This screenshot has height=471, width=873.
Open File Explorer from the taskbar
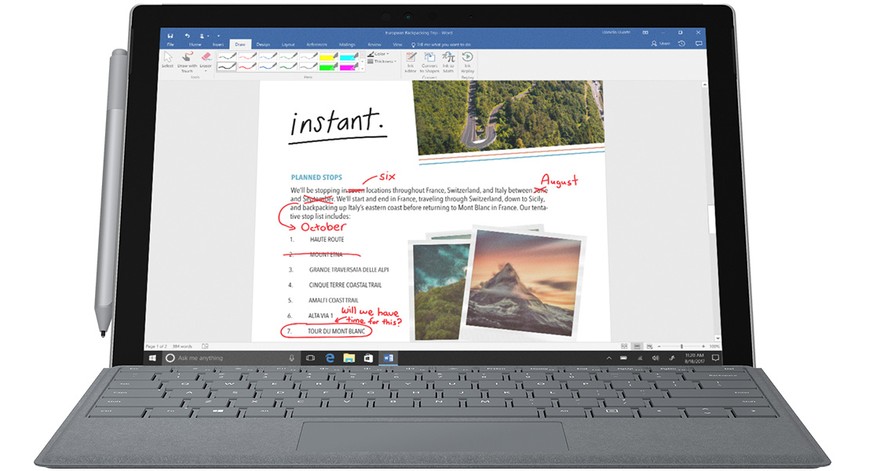click(349, 357)
